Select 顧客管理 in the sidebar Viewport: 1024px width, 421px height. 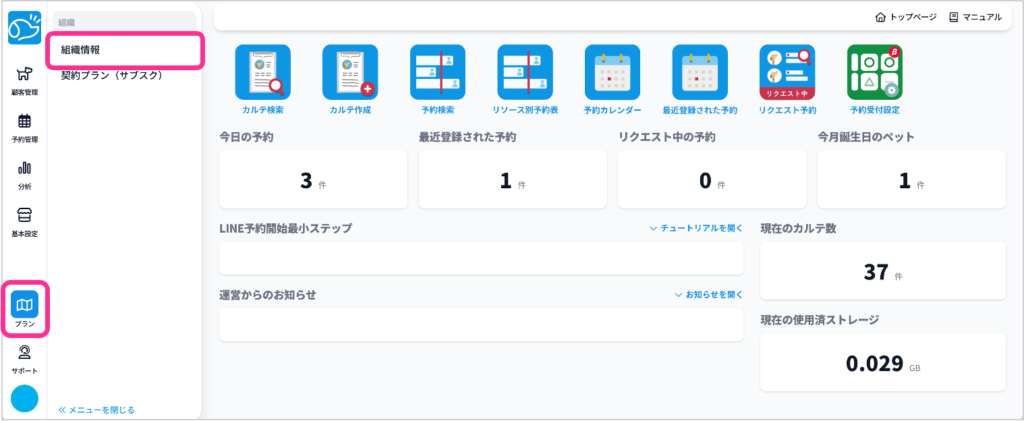tap(25, 80)
